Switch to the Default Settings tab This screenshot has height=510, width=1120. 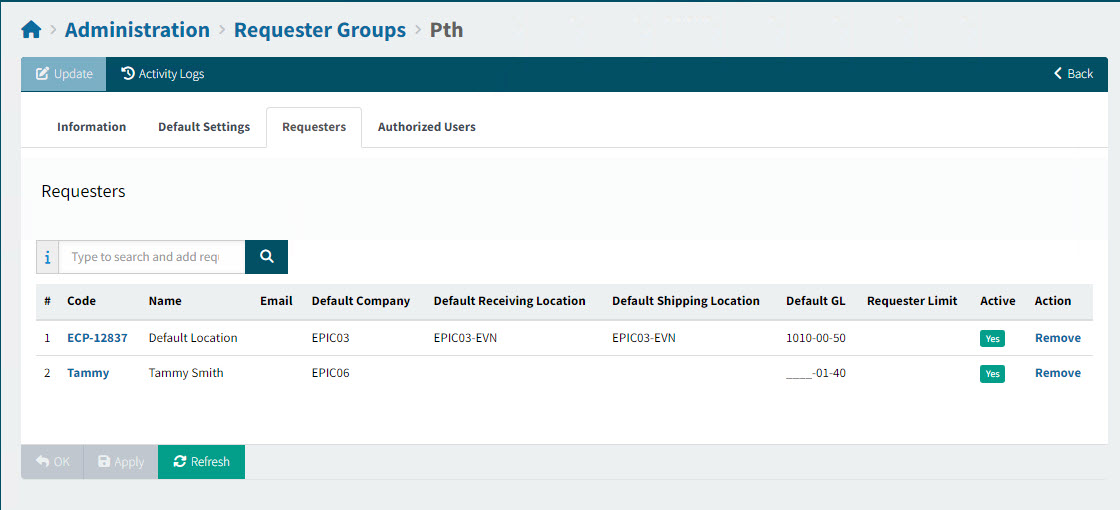204,127
